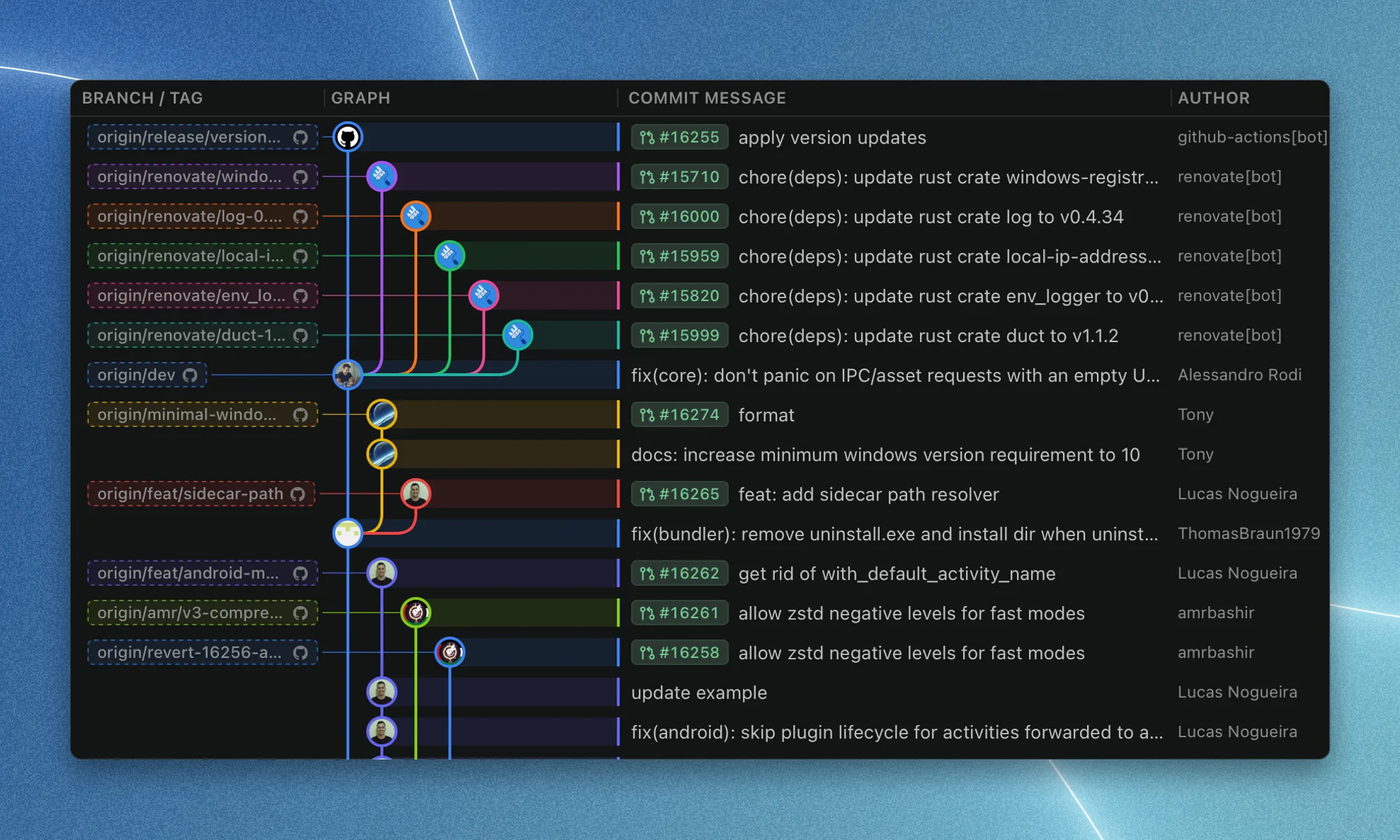Viewport: 1400px width, 840px height.
Task: Select the origin/feat/sidecar-path branch label
Action: click(x=202, y=494)
